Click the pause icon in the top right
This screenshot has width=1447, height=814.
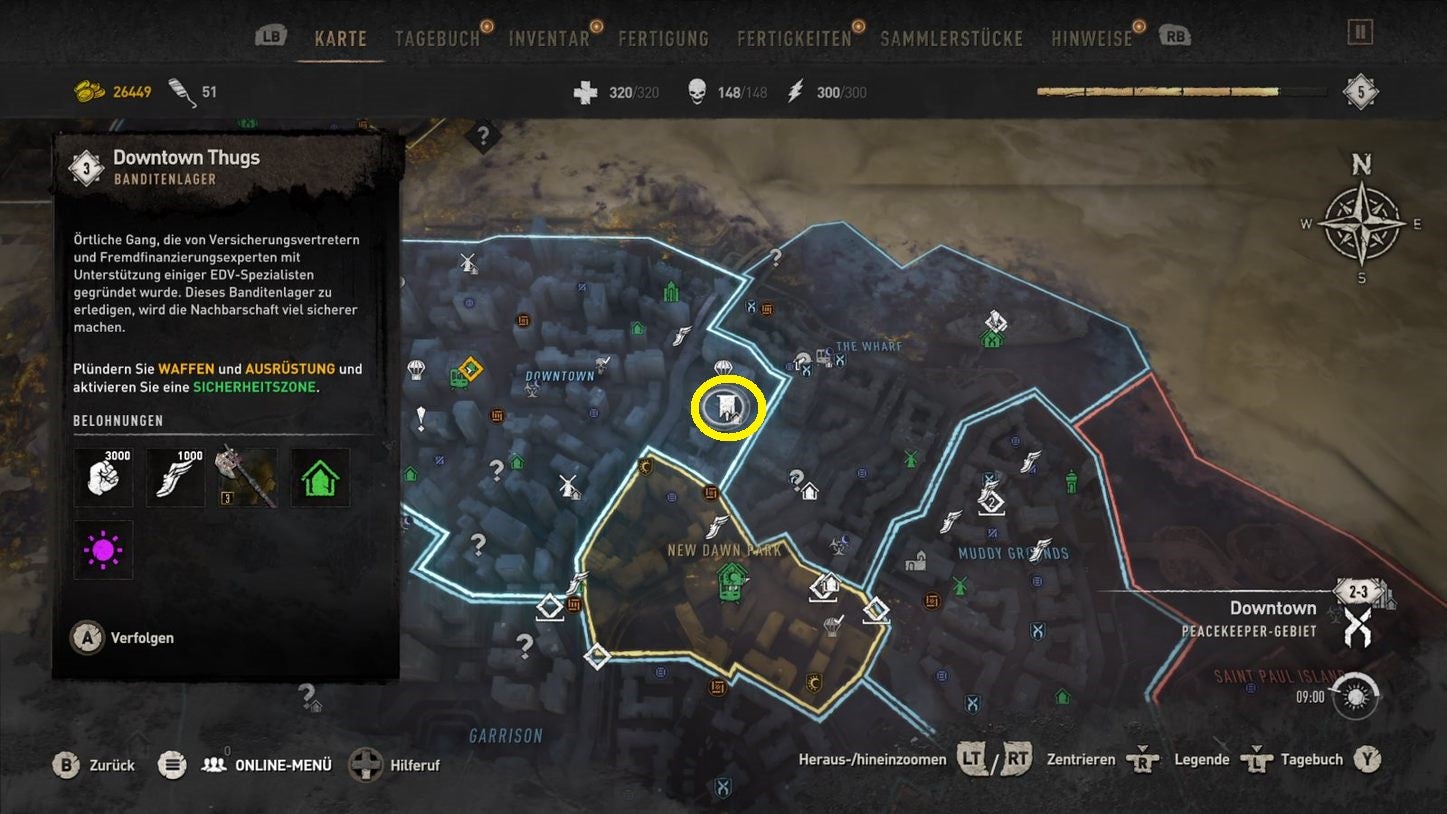pyautogui.click(x=1360, y=32)
